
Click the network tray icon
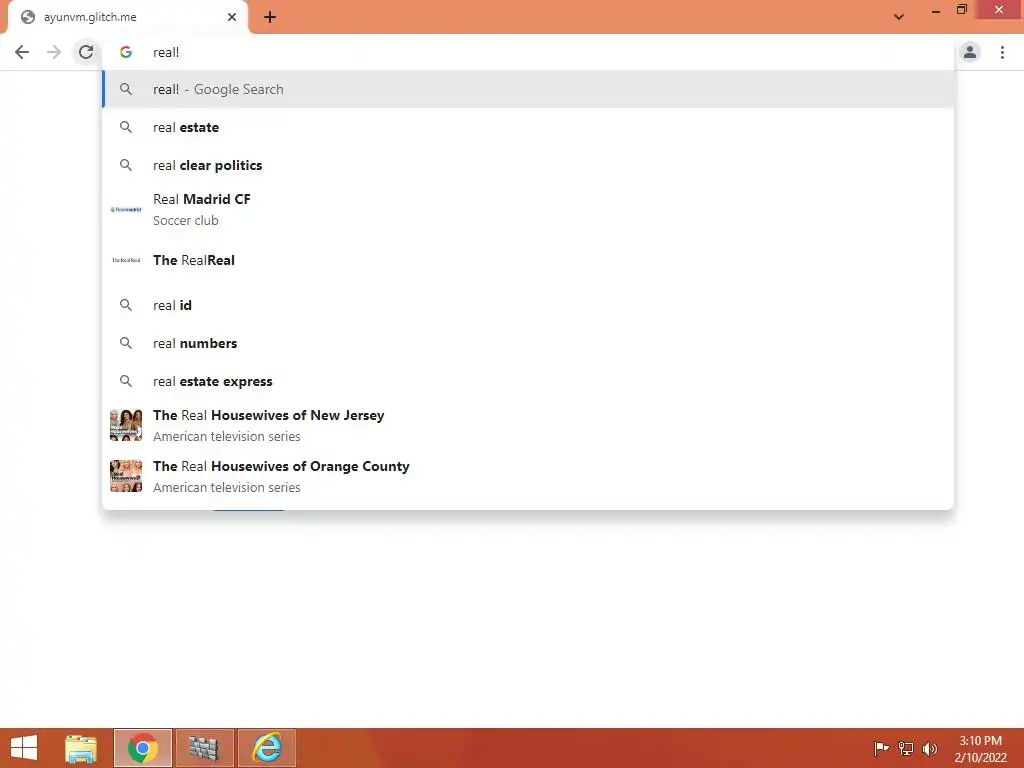(x=906, y=748)
